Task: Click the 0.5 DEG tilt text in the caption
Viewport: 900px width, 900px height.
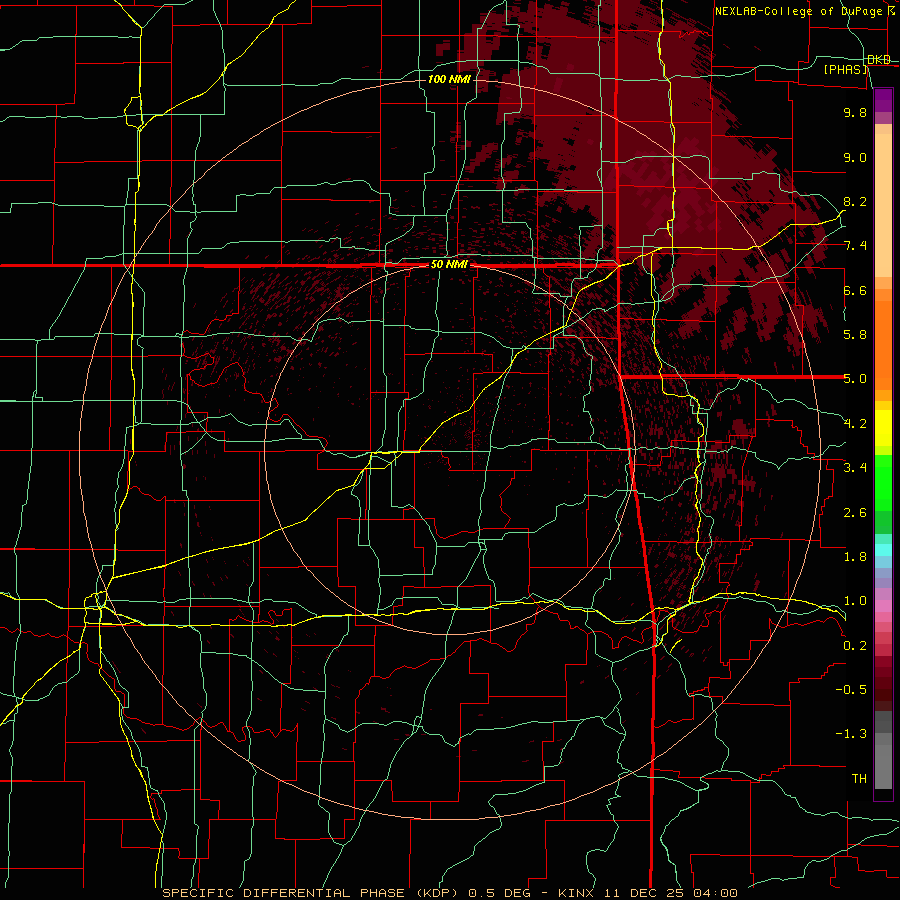Action: coord(499,893)
